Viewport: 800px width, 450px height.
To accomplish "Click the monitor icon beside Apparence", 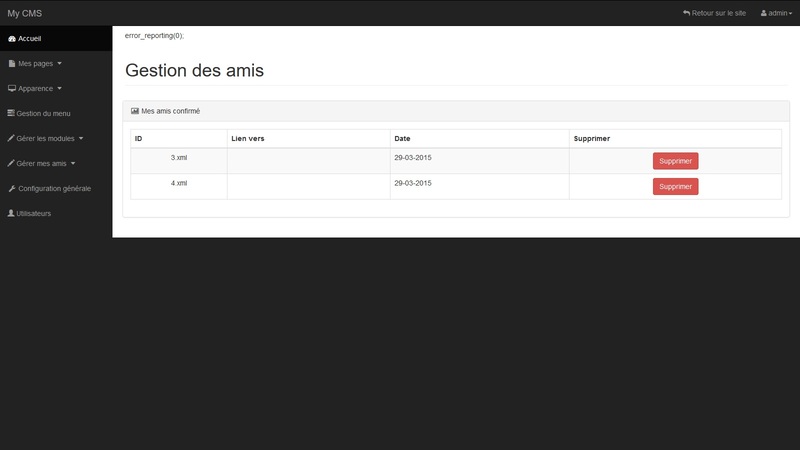I will click(x=12, y=88).
